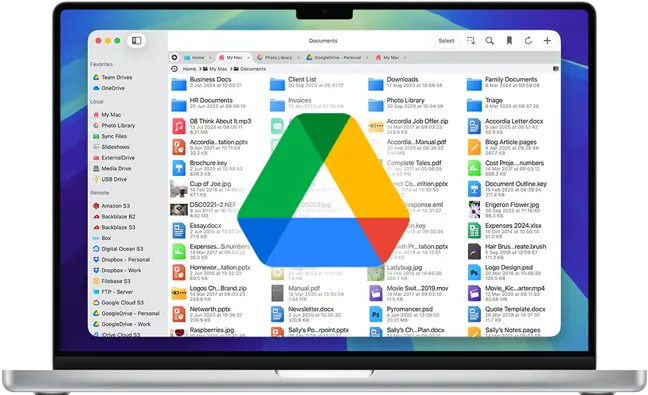Close the GoogleDrive - Personal tab
The image size is (648, 395).
(x=367, y=57)
